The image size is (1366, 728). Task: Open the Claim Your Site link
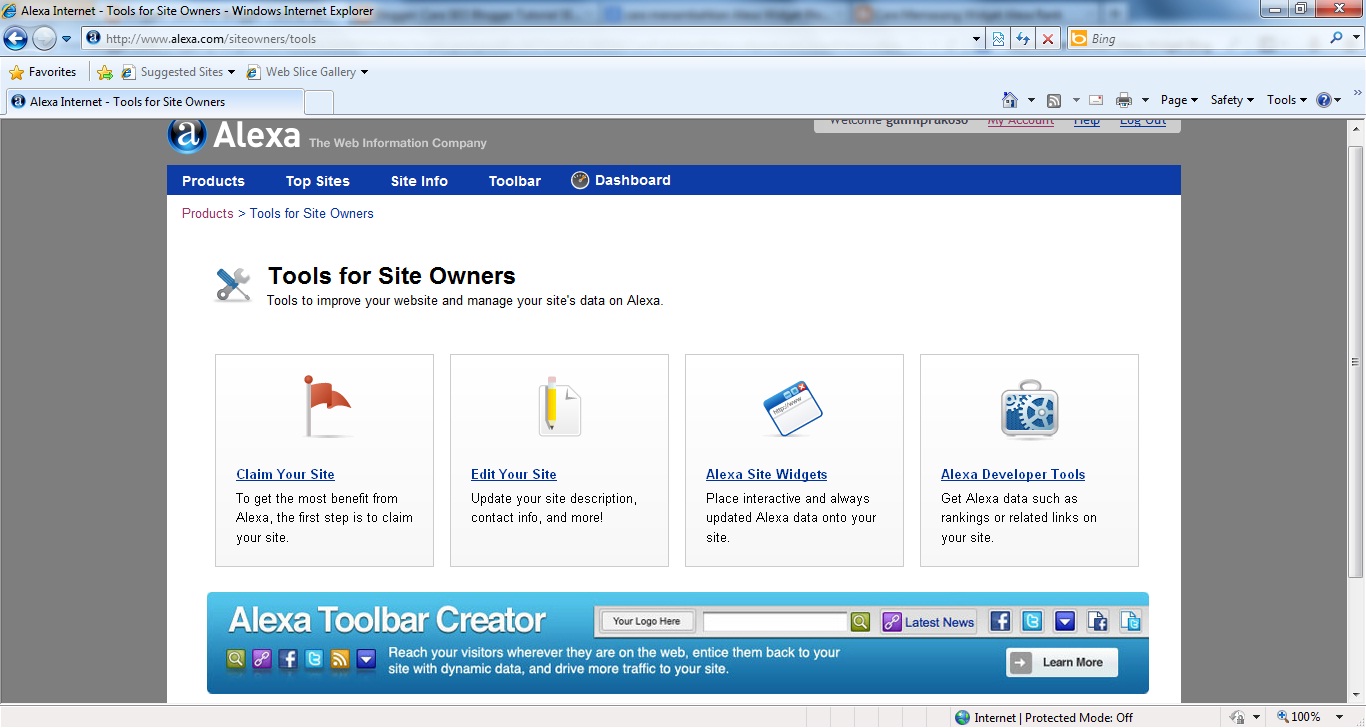pos(285,475)
